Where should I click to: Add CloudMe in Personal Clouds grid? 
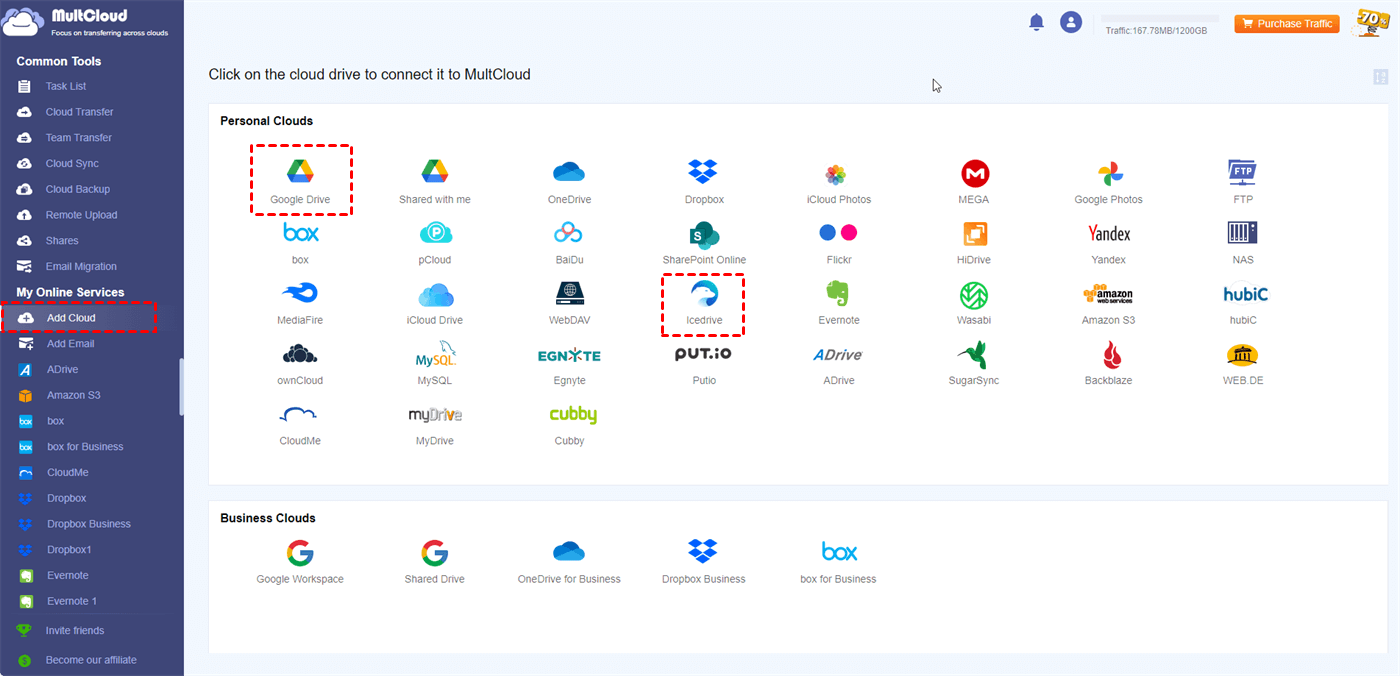click(300, 425)
